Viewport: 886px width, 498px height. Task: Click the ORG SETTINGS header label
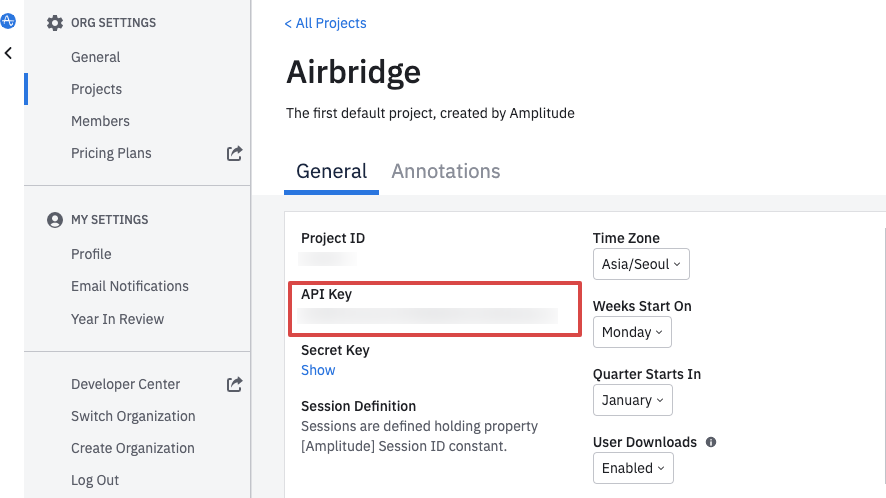(x=114, y=23)
